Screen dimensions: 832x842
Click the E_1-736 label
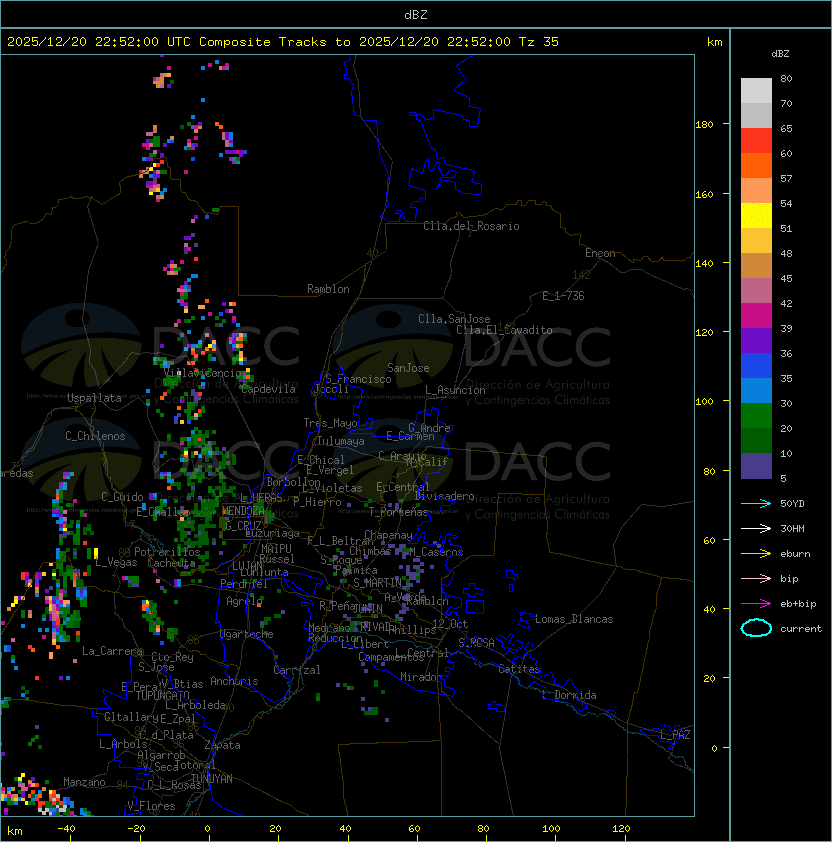click(x=563, y=296)
